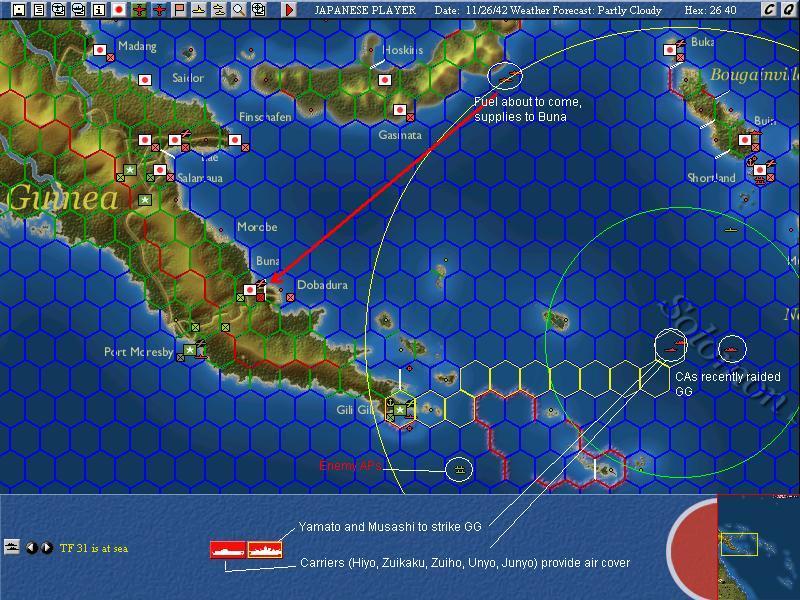Screen dimensions: 800x600
Task: Click the small ship east of Shortland
Action: point(731,230)
